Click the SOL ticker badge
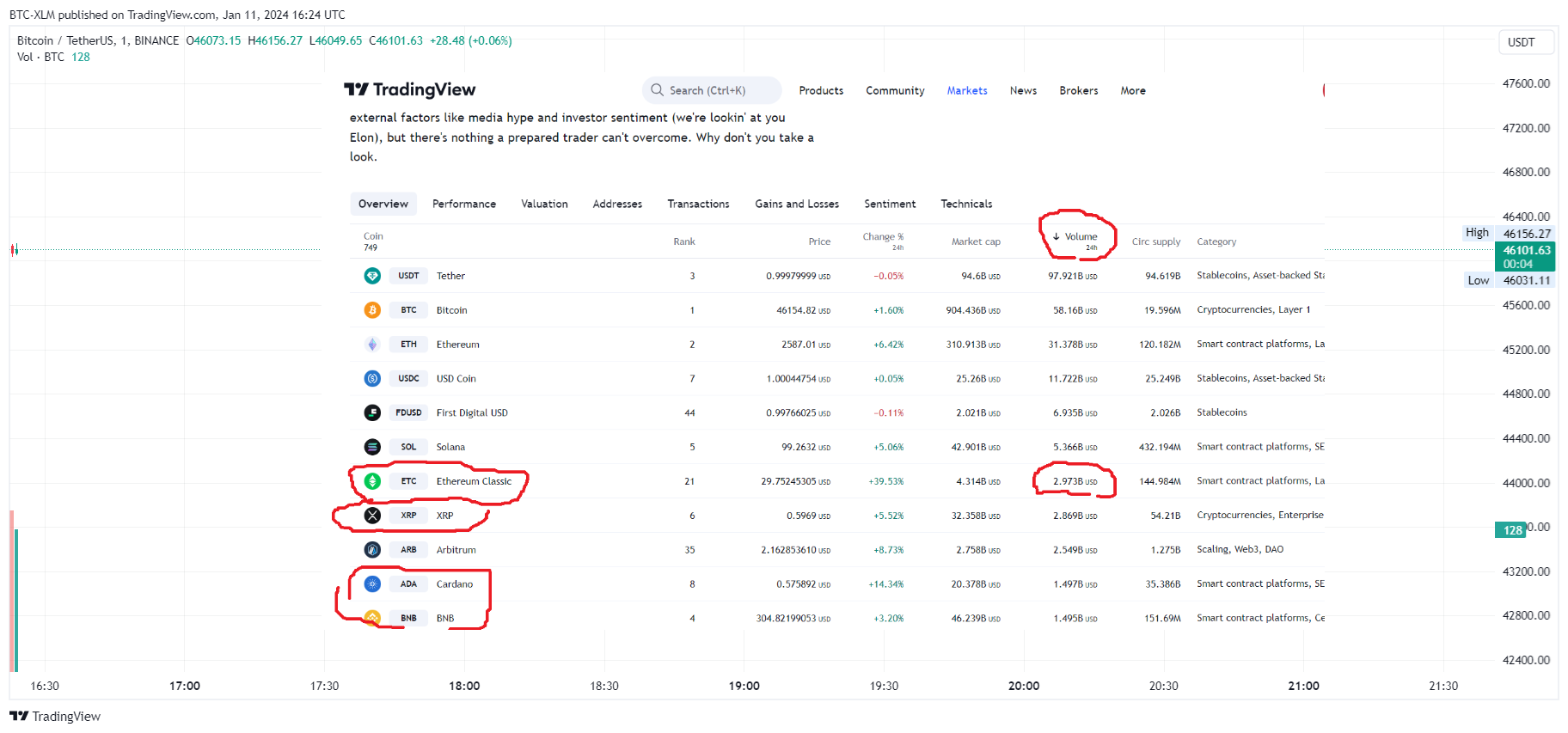The image size is (1568, 733). click(408, 447)
